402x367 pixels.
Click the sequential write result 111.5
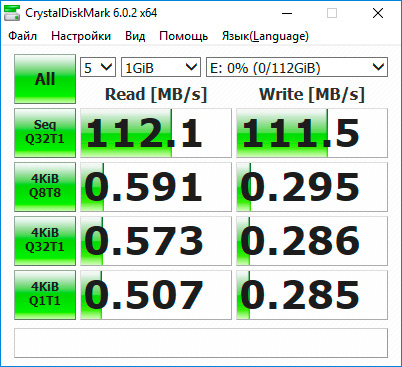click(312, 133)
